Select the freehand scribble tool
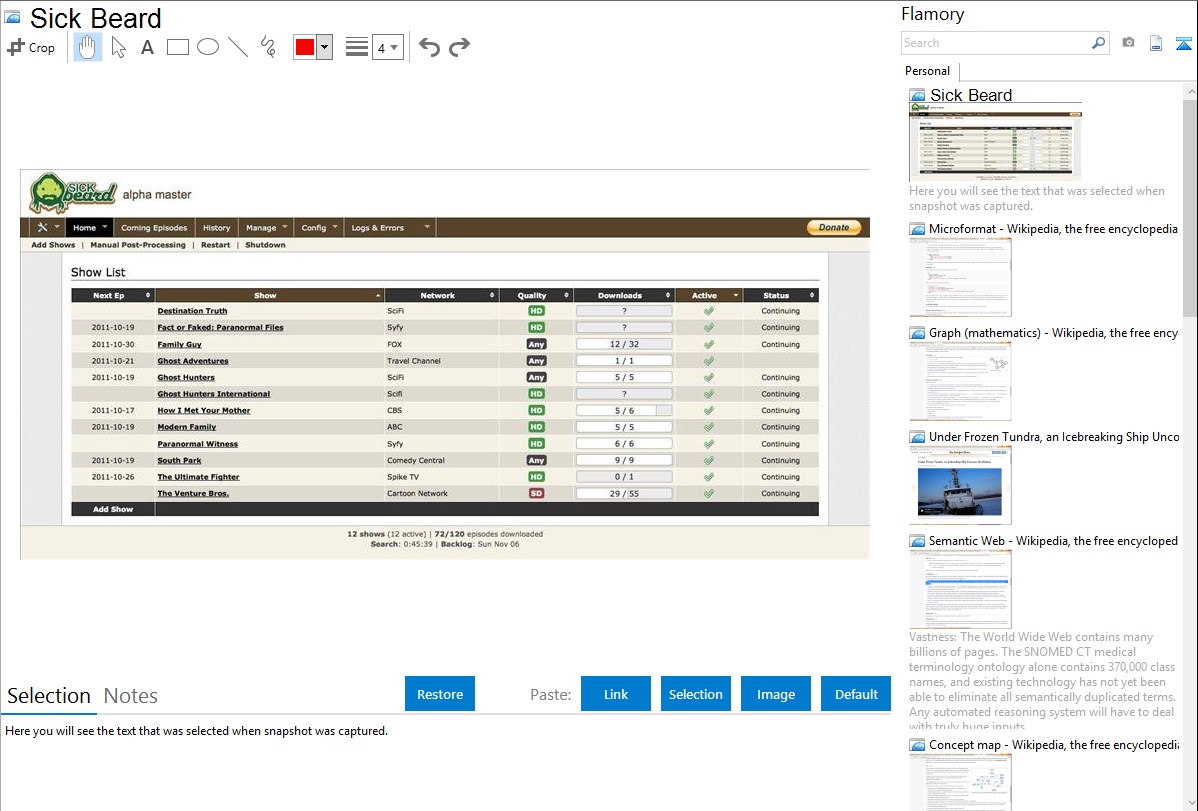This screenshot has height=811, width=1198. (268, 47)
